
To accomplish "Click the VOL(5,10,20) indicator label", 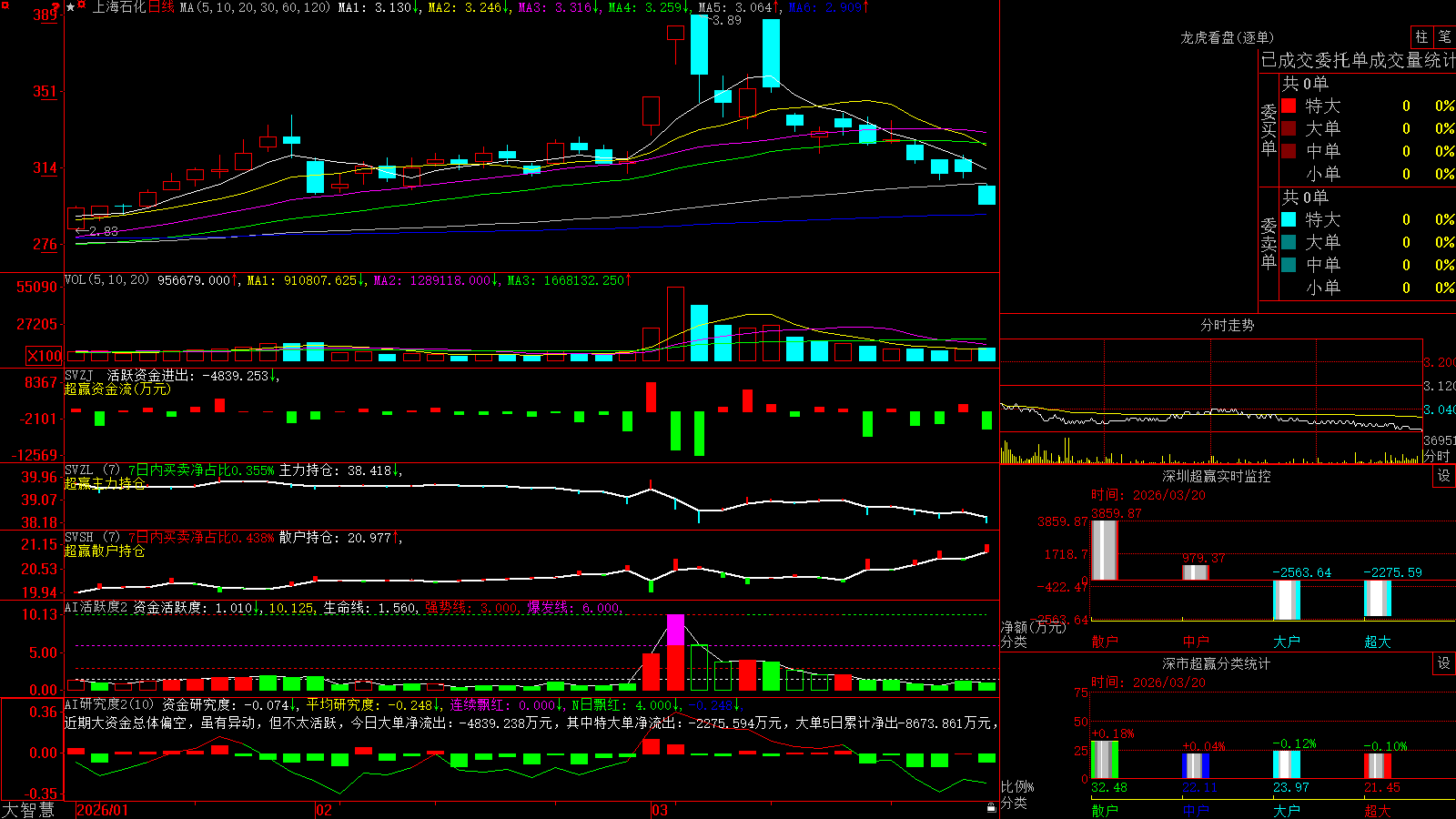I will click(106, 279).
